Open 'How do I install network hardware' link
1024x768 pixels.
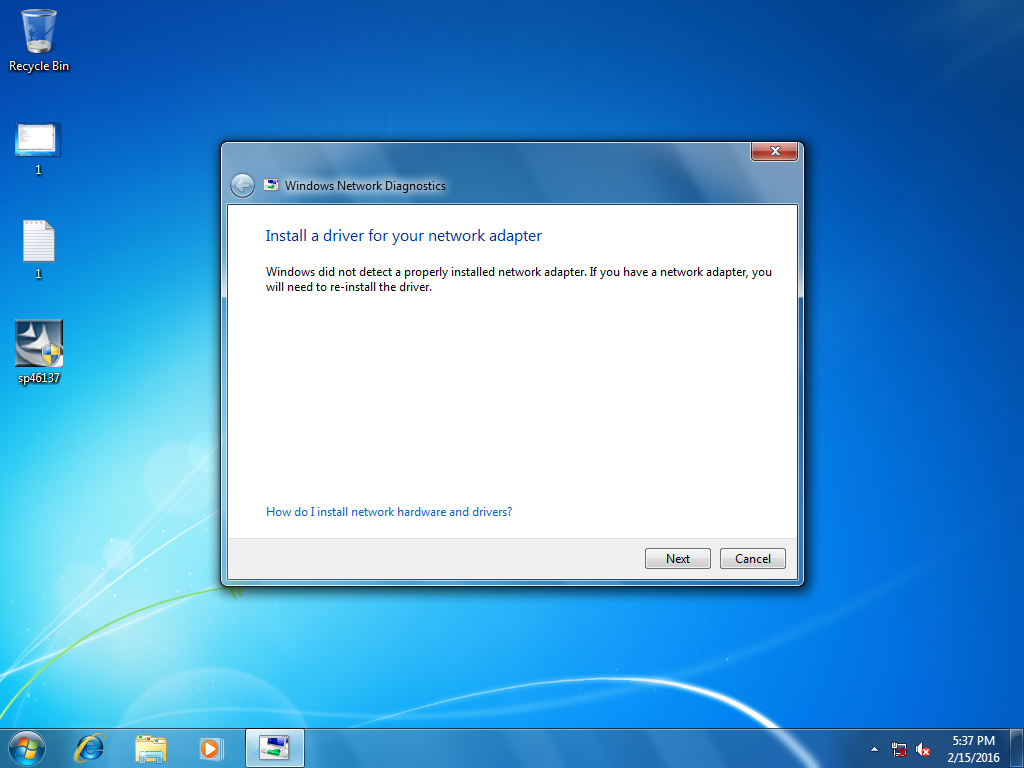(389, 512)
